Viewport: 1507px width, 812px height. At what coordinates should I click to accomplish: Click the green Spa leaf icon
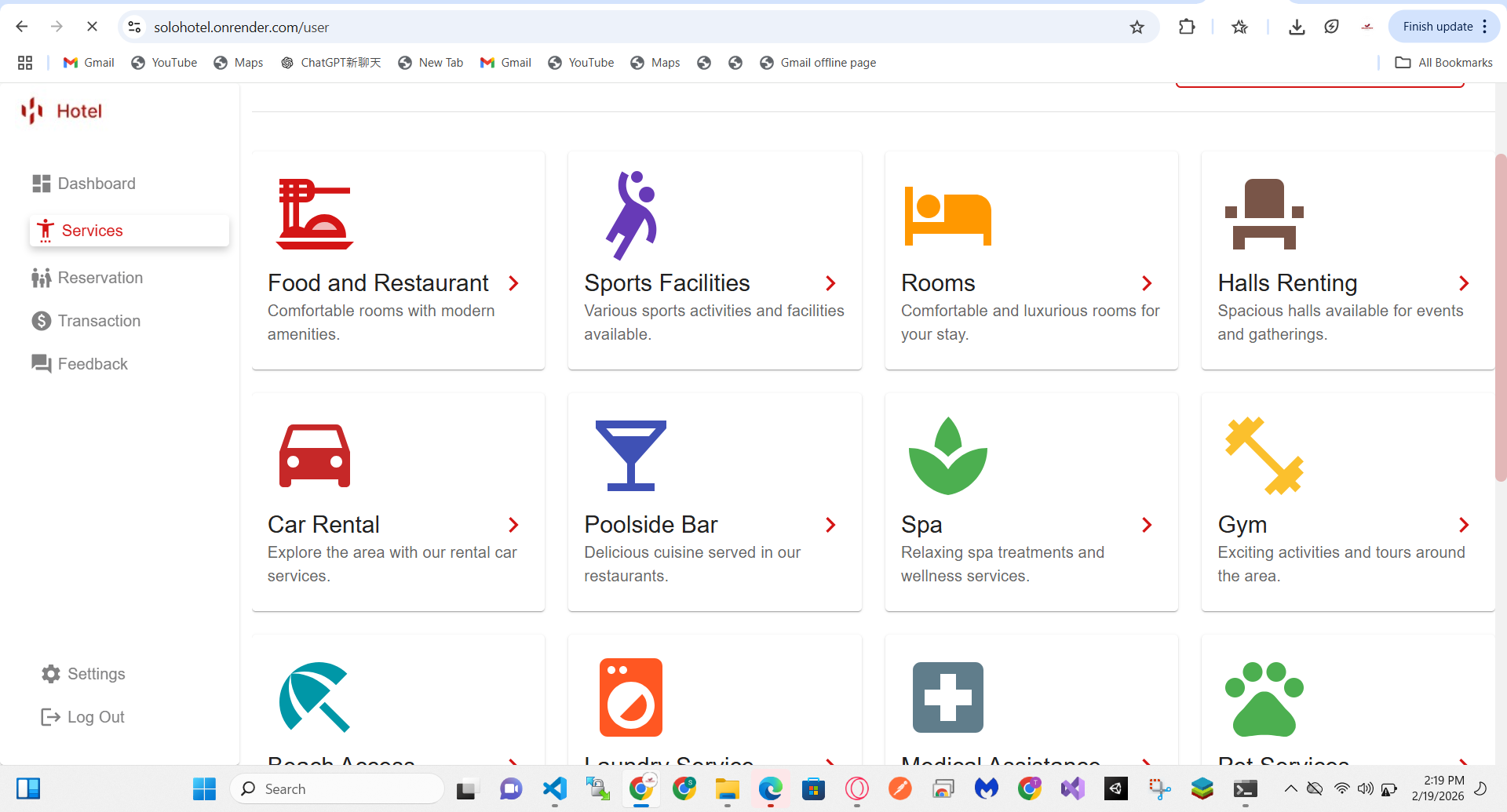(947, 456)
